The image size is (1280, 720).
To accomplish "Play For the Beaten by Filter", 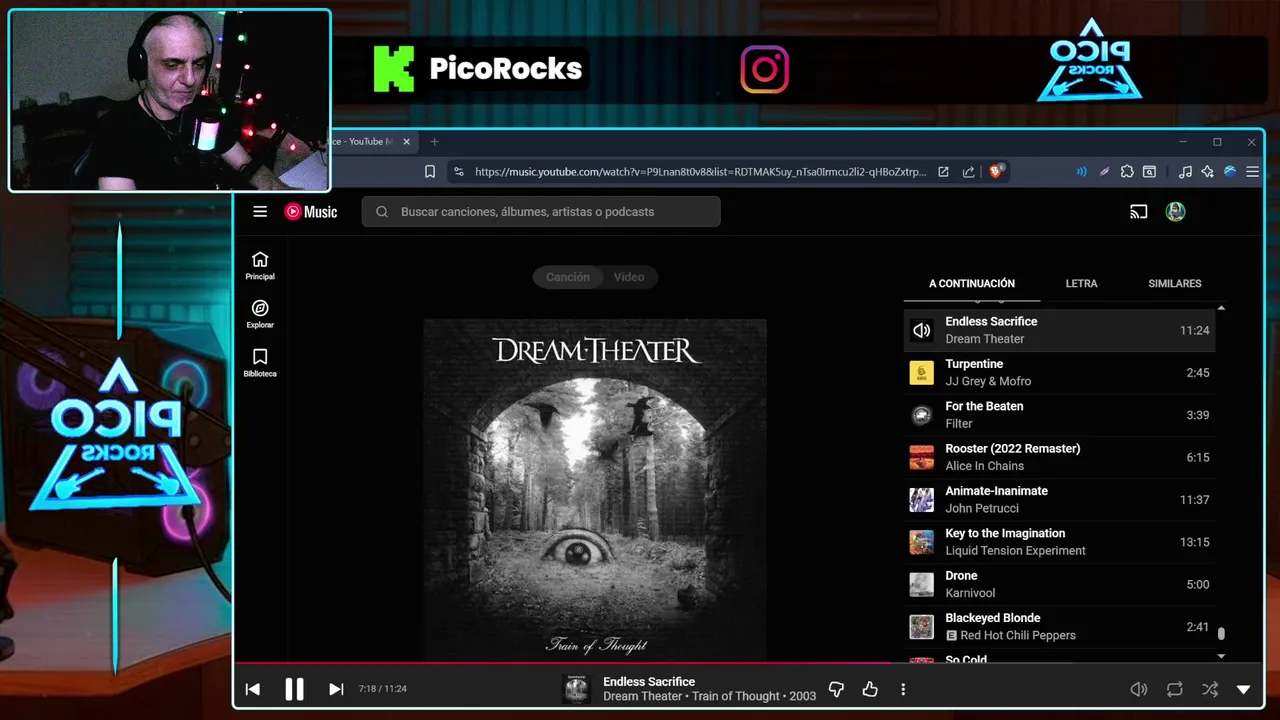I will click(1060, 415).
